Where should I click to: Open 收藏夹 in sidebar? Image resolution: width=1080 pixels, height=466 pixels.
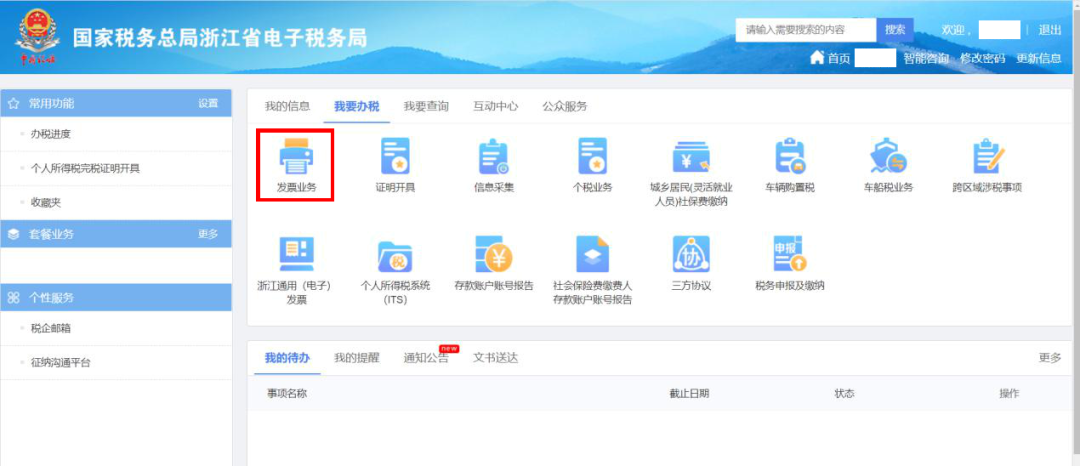point(45,203)
